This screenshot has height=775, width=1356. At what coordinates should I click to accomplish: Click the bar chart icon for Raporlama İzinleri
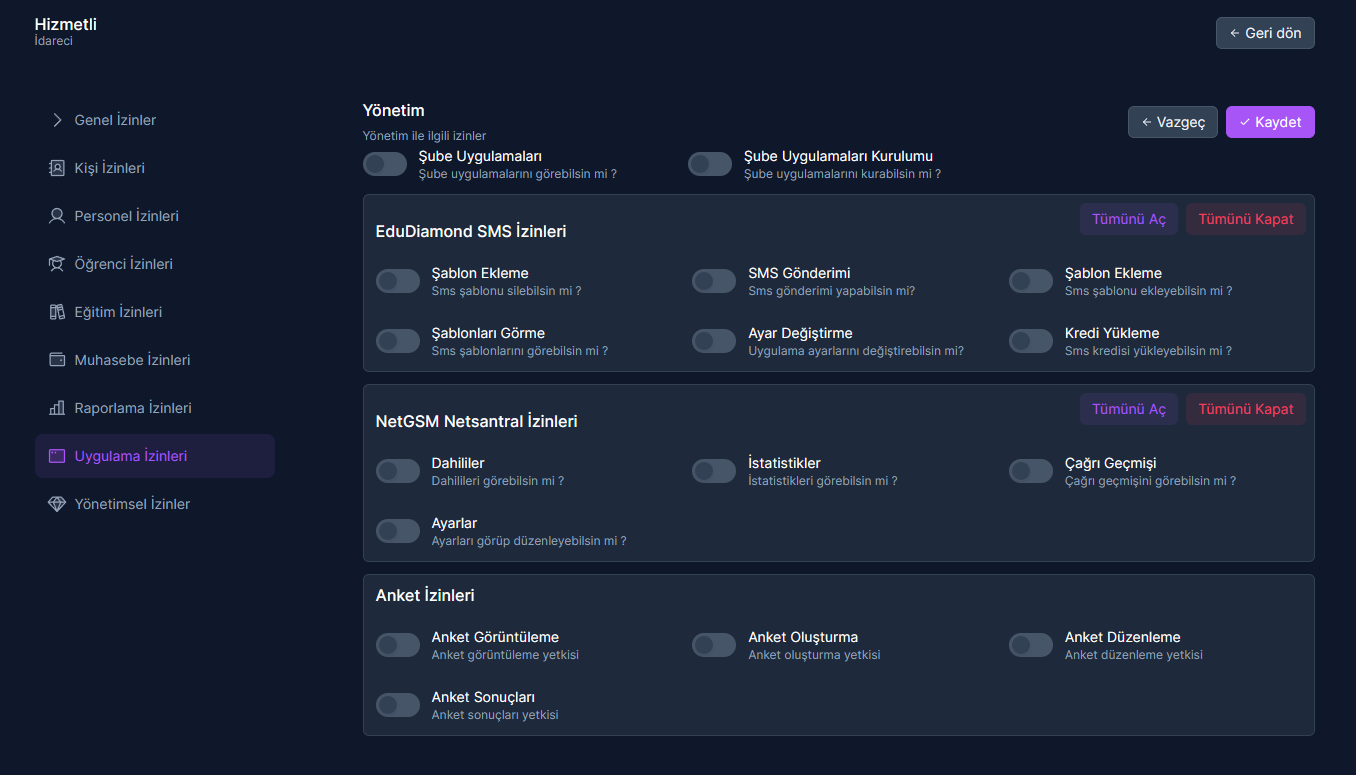tap(57, 408)
